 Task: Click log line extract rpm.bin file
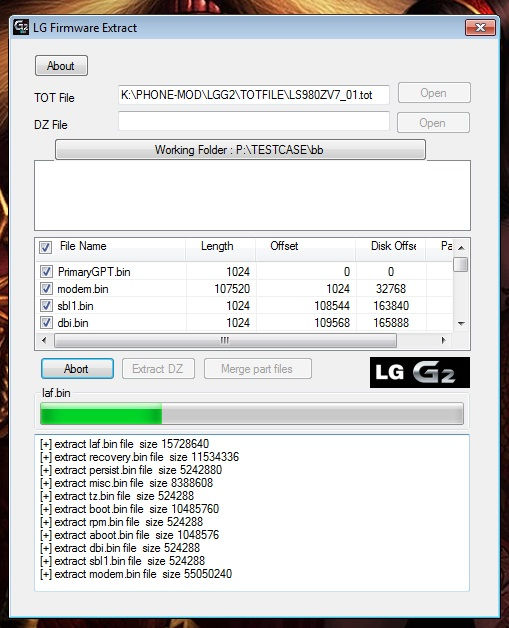tap(121, 522)
